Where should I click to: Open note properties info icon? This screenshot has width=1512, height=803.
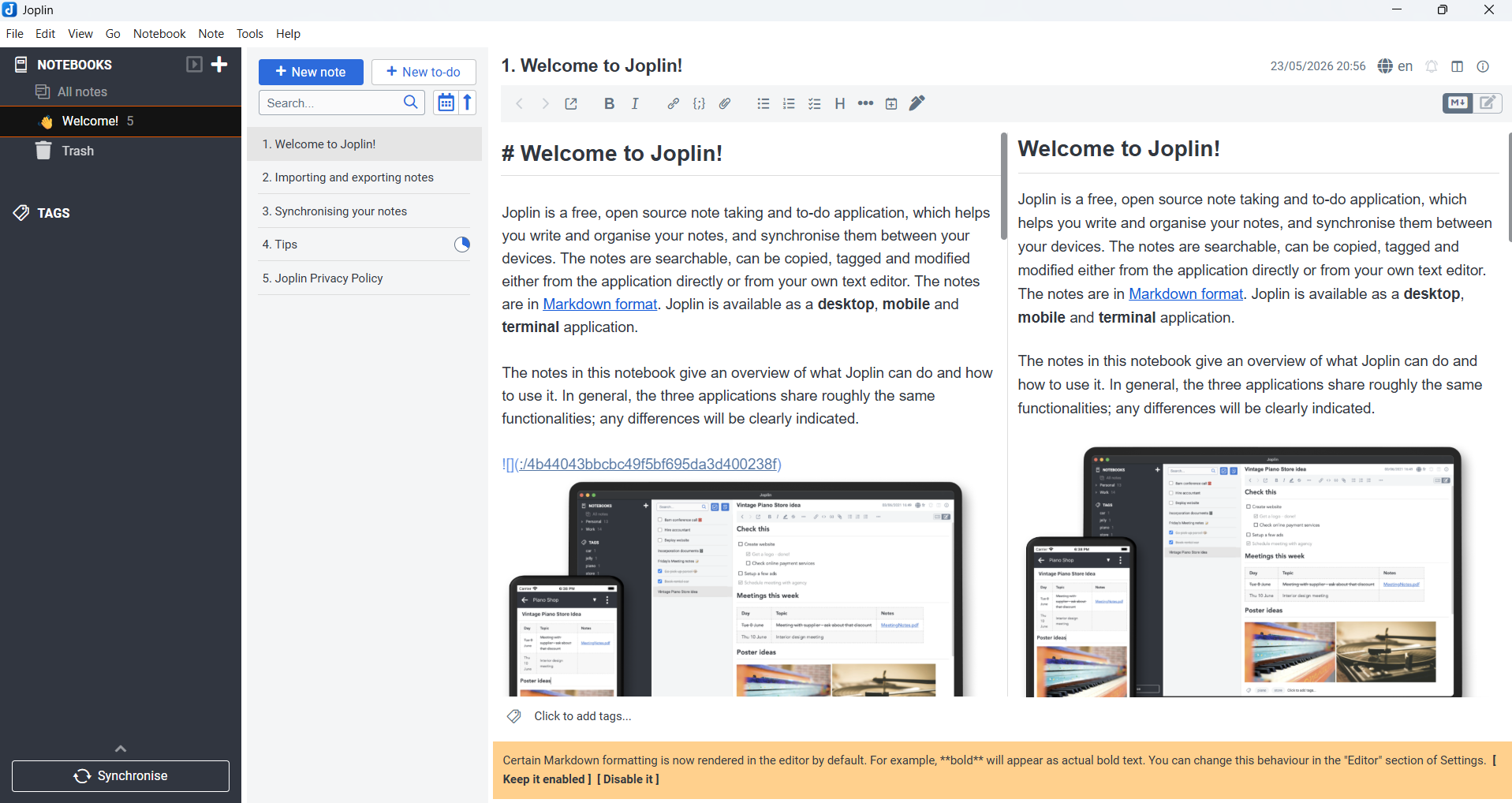click(1483, 66)
